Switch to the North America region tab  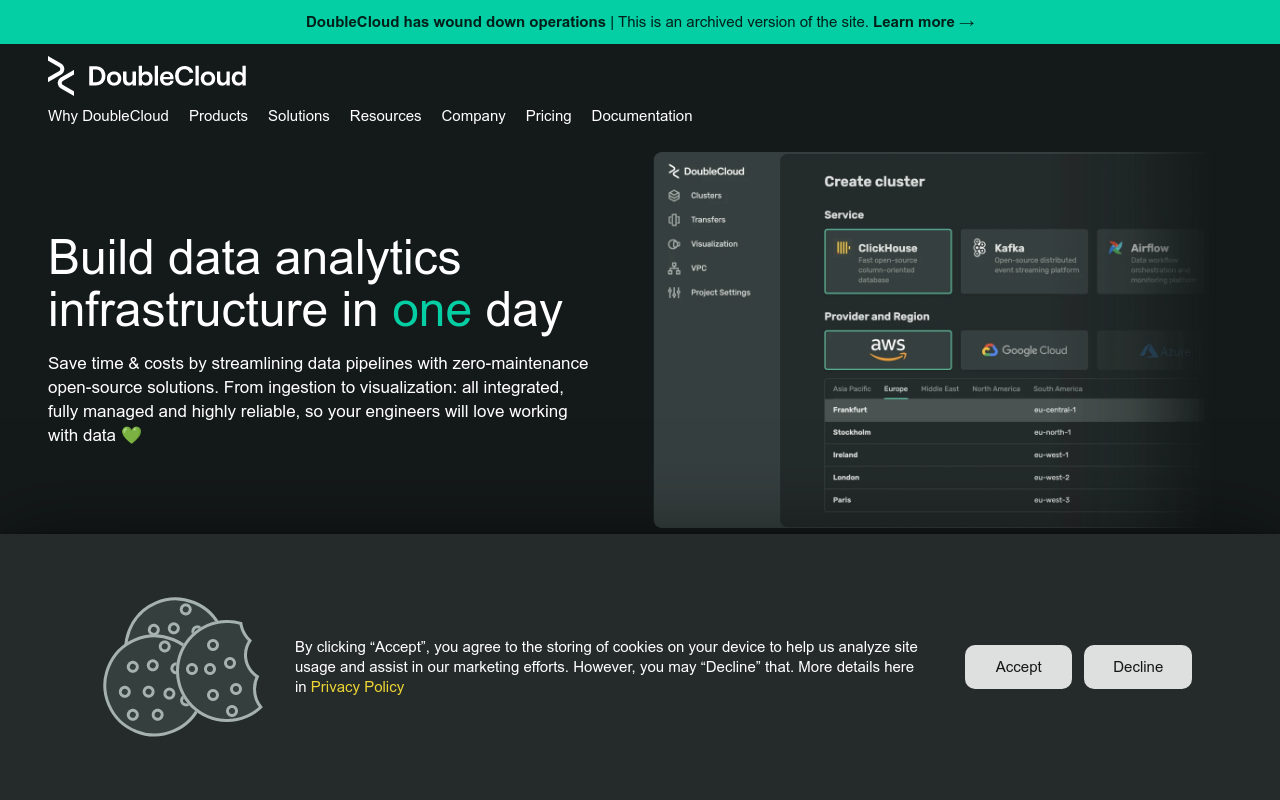coord(996,389)
